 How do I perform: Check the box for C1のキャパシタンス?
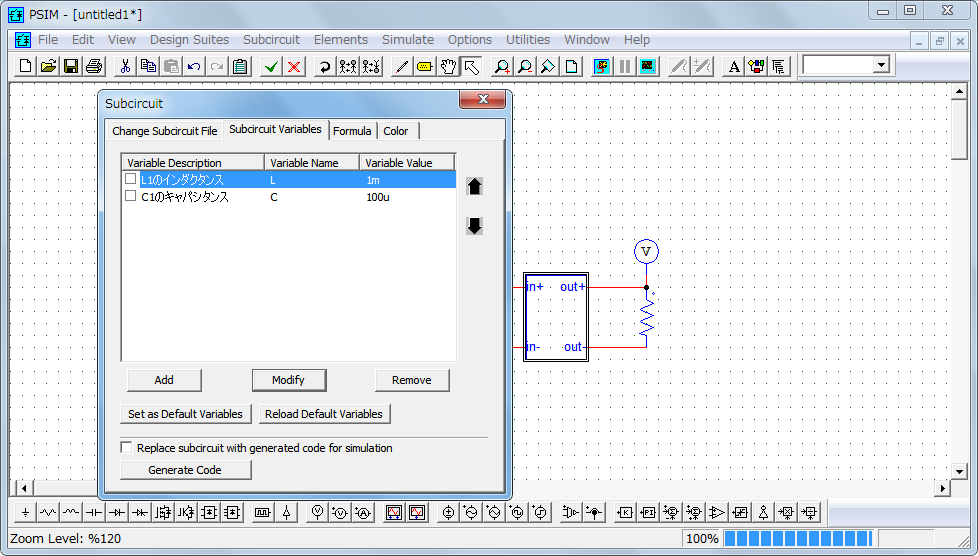130,196
